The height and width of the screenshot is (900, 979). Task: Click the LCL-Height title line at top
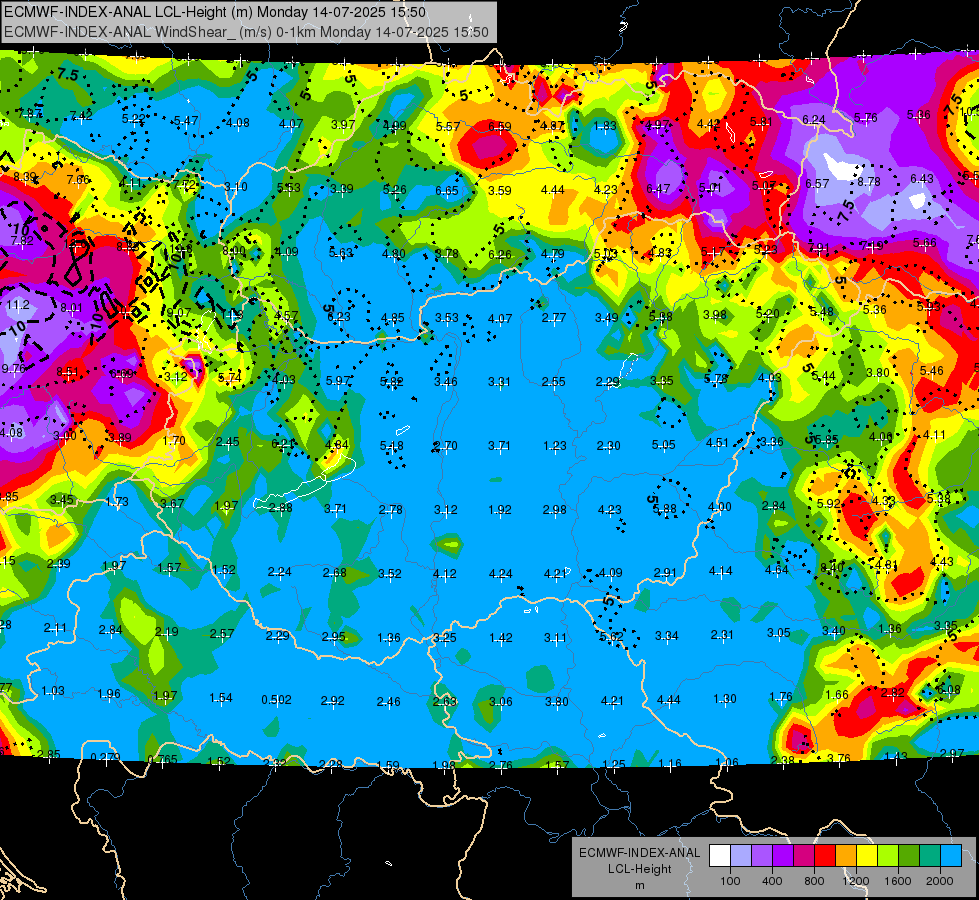pyautogui.click(x=215, y=12)
